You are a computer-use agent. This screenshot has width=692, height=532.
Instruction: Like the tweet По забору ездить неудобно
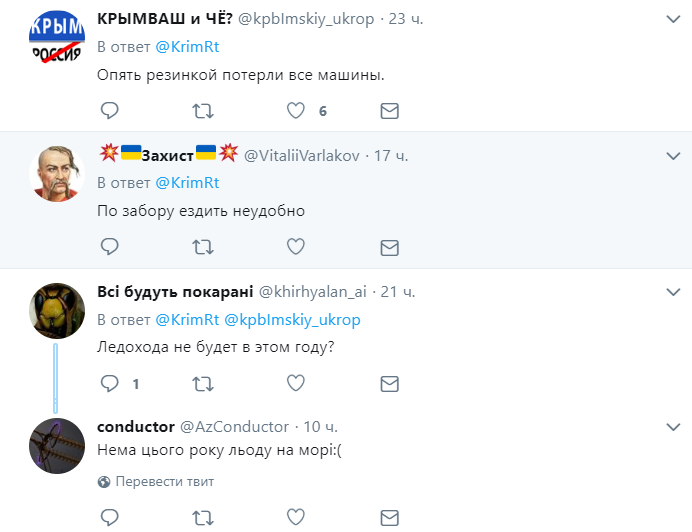pyautogui.click(x=296, y=247)
